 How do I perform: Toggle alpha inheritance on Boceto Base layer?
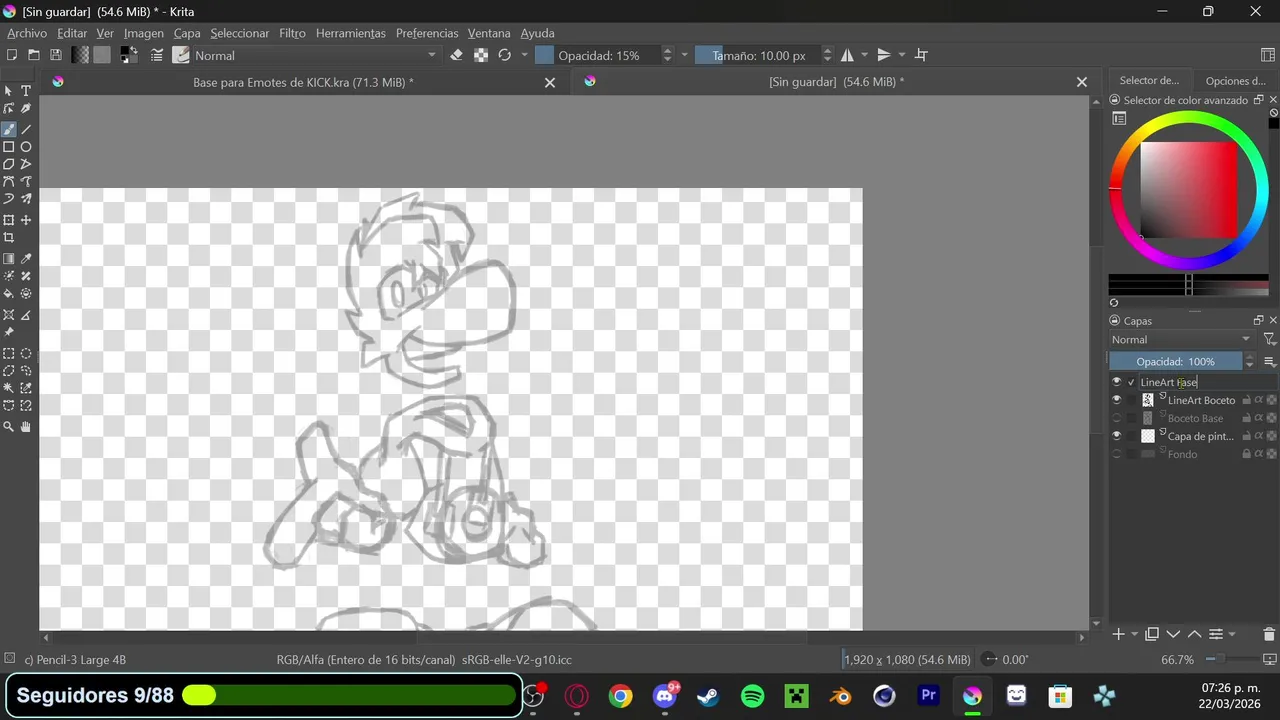pyautogui.click(x=1259, y=418)
